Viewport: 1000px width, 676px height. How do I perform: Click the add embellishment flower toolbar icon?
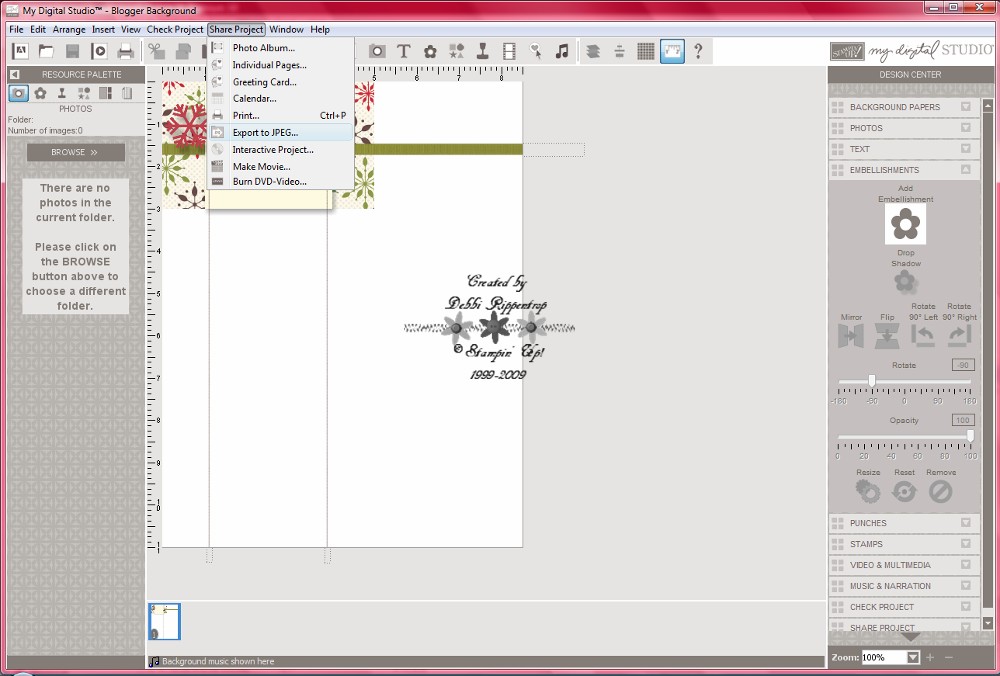click(x=430, y=52)
